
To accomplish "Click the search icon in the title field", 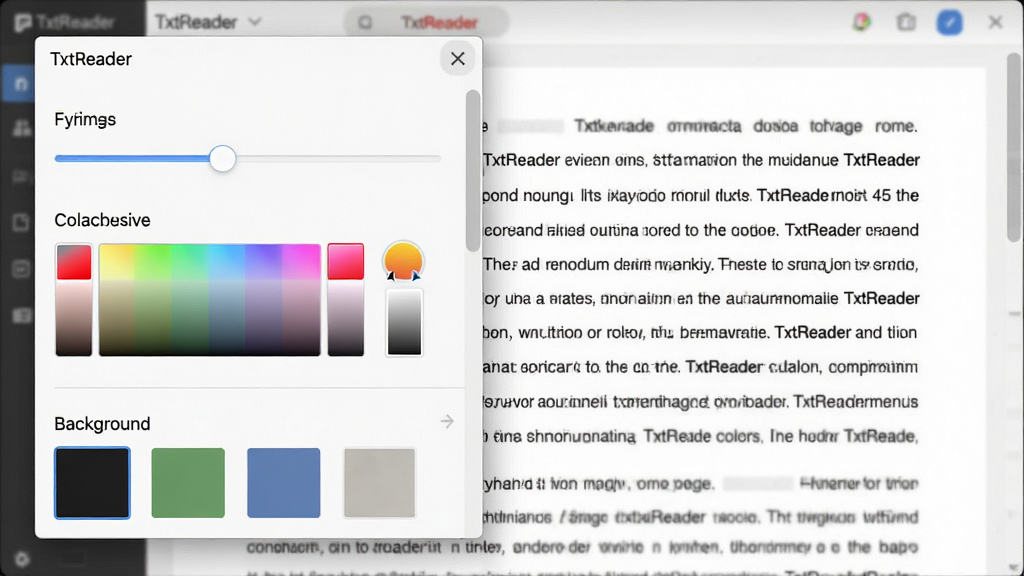I will coord(365,22).
